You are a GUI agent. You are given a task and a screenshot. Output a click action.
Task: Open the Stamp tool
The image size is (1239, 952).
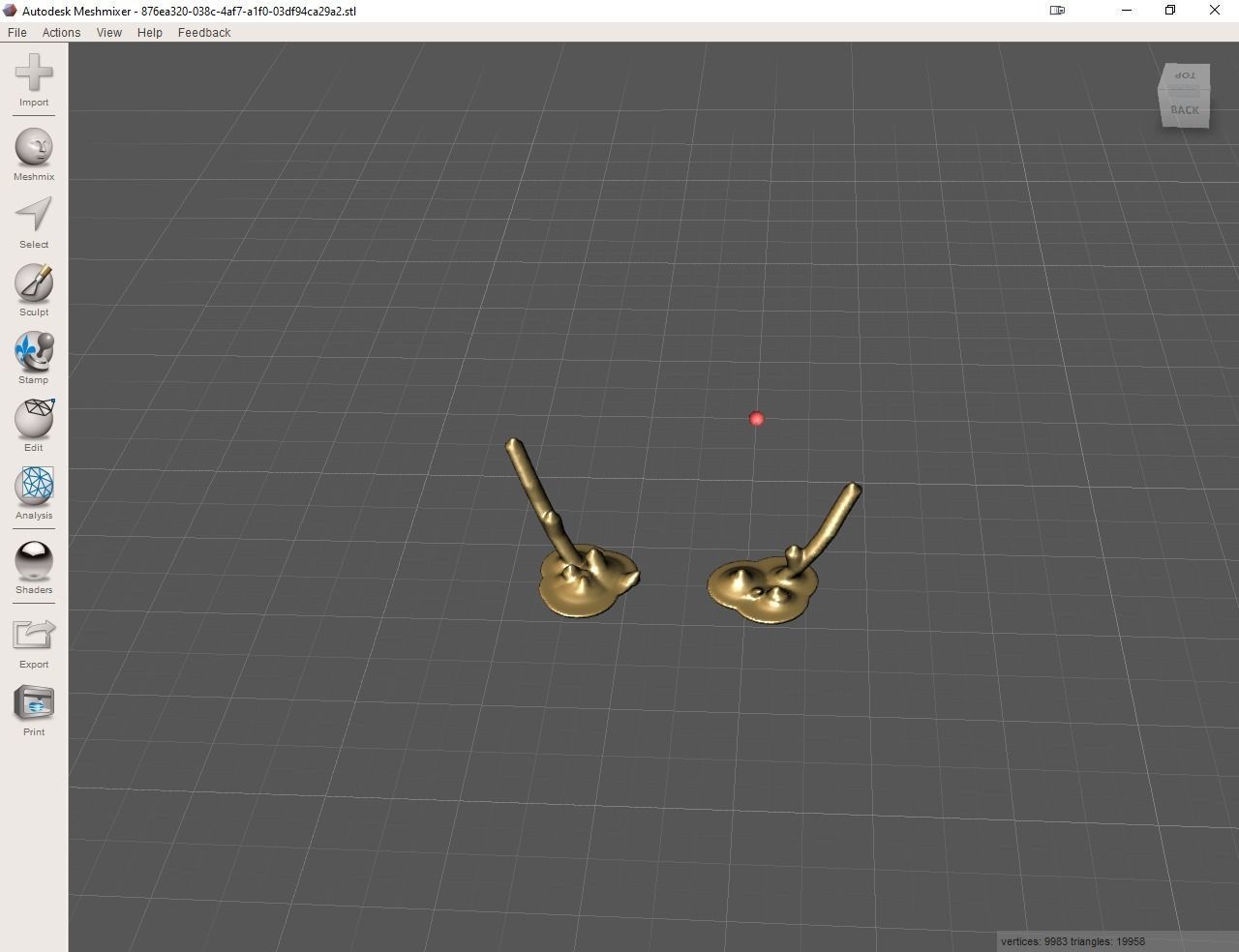point(34,358)
